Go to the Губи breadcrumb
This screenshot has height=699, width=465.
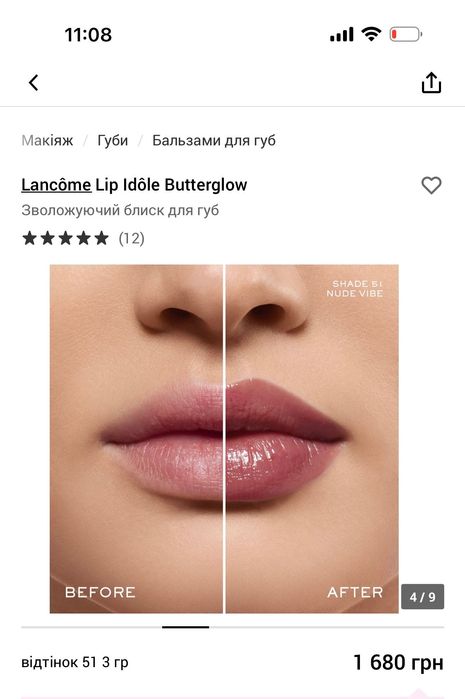112,140
